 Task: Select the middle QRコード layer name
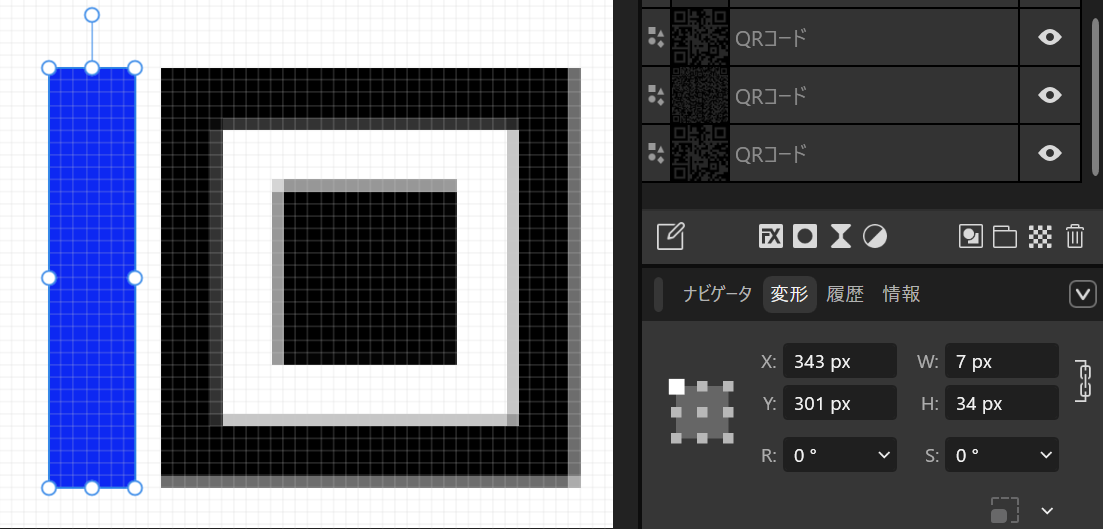pos(770,95)
